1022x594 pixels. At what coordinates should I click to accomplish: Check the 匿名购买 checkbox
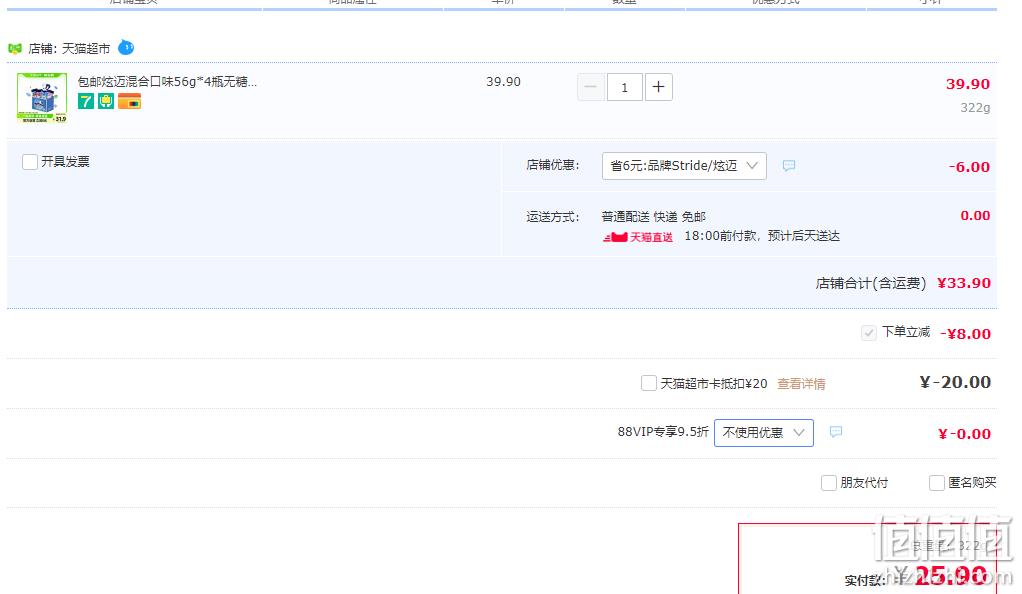pos(937,483)
